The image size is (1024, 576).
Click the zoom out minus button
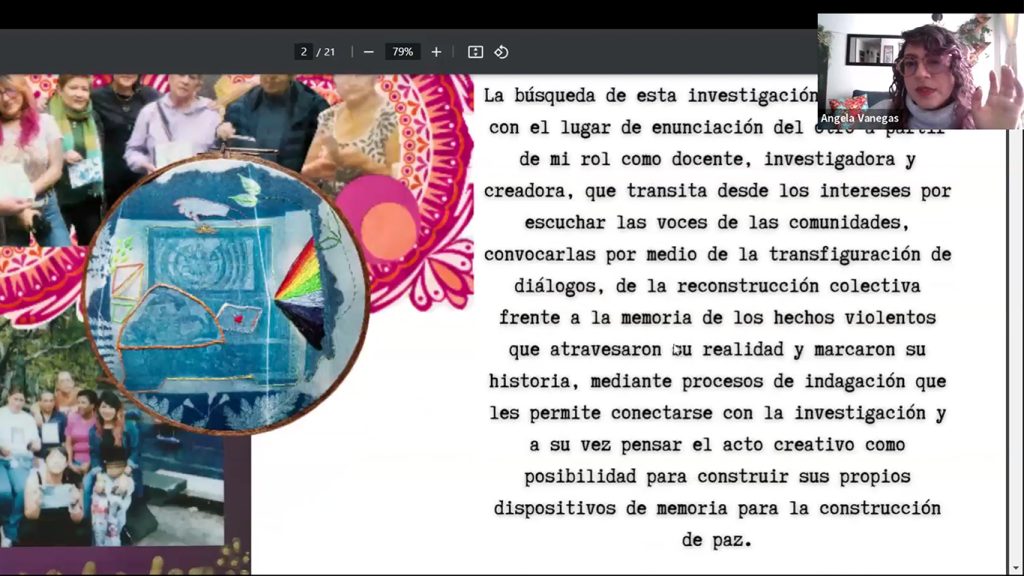pyautogui.click(x=369, y=52)
